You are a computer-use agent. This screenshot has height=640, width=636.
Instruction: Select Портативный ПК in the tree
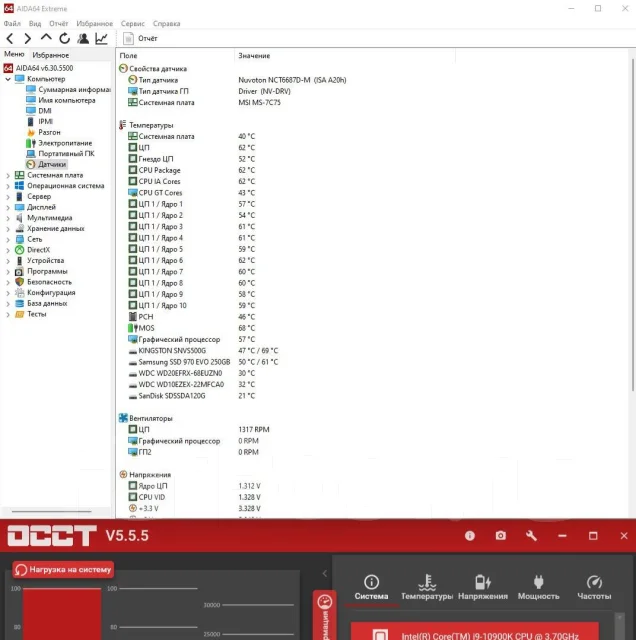point(60,154)
